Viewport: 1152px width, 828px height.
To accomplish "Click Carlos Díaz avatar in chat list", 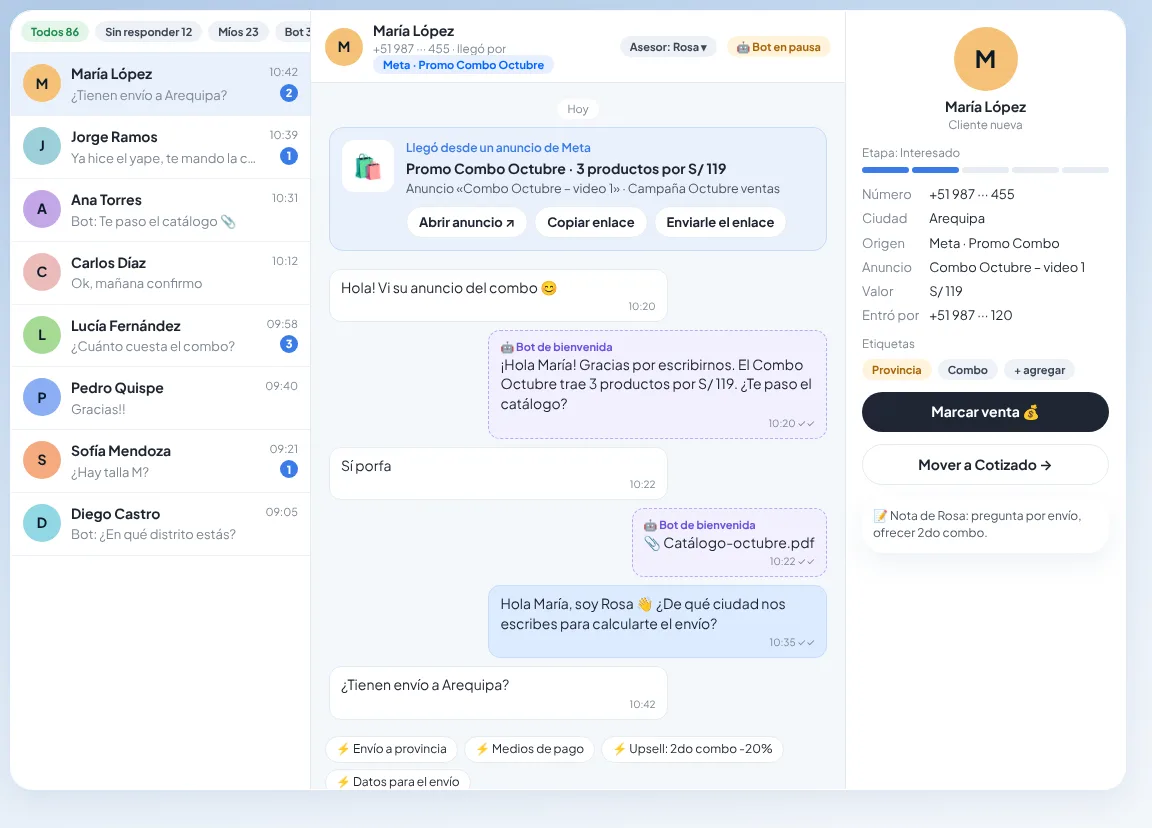I will 42,272.
